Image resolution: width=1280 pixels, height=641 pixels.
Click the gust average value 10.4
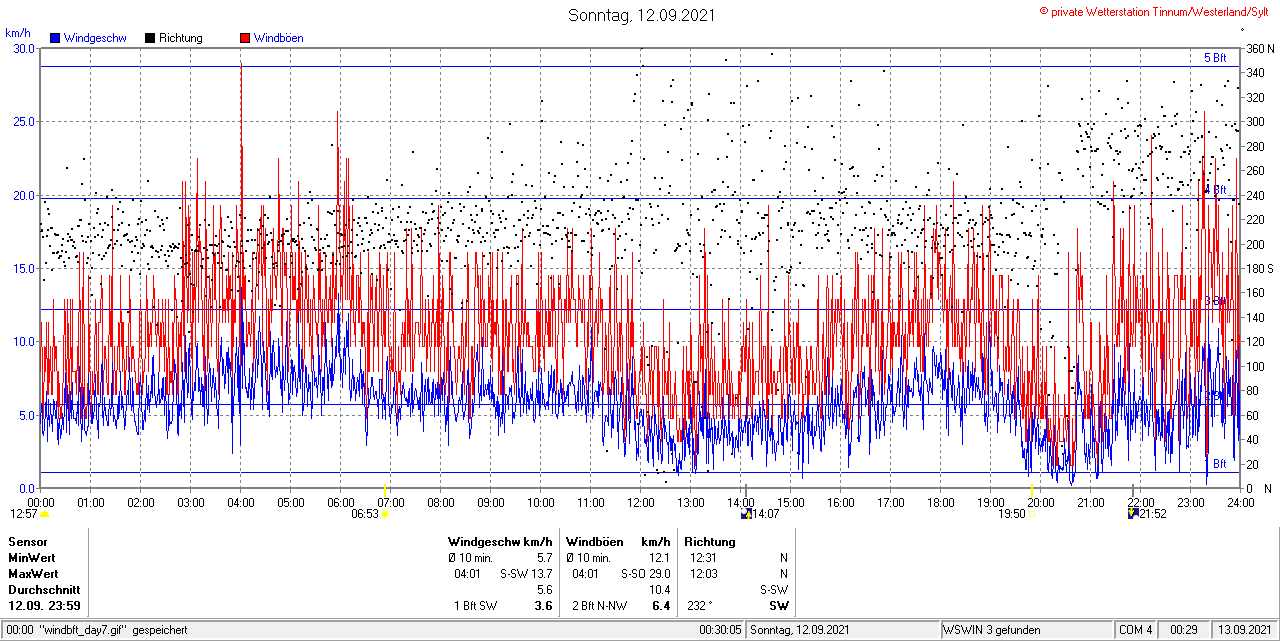[x=659, y=590]
